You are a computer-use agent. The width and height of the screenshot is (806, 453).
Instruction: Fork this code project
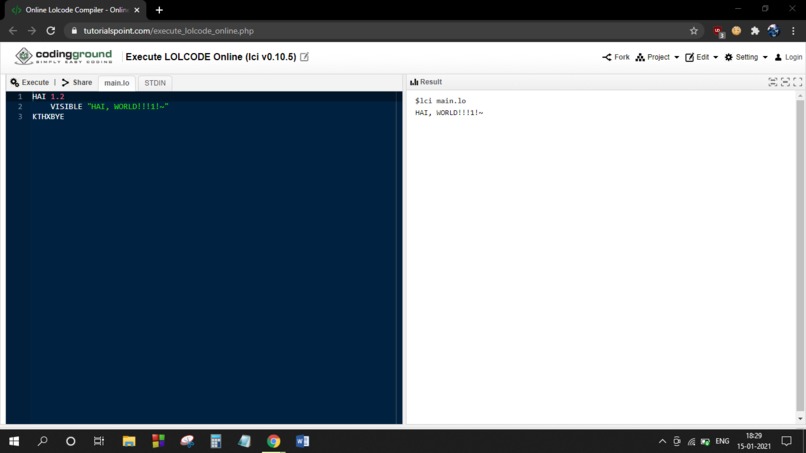616,57
